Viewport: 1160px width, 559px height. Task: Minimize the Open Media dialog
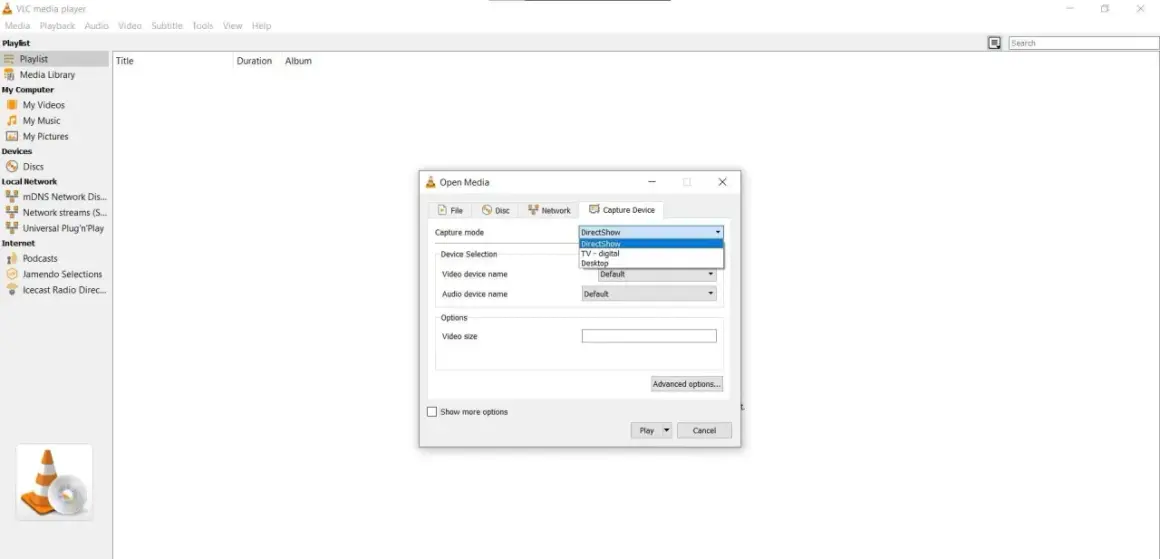tap(652, 182)
